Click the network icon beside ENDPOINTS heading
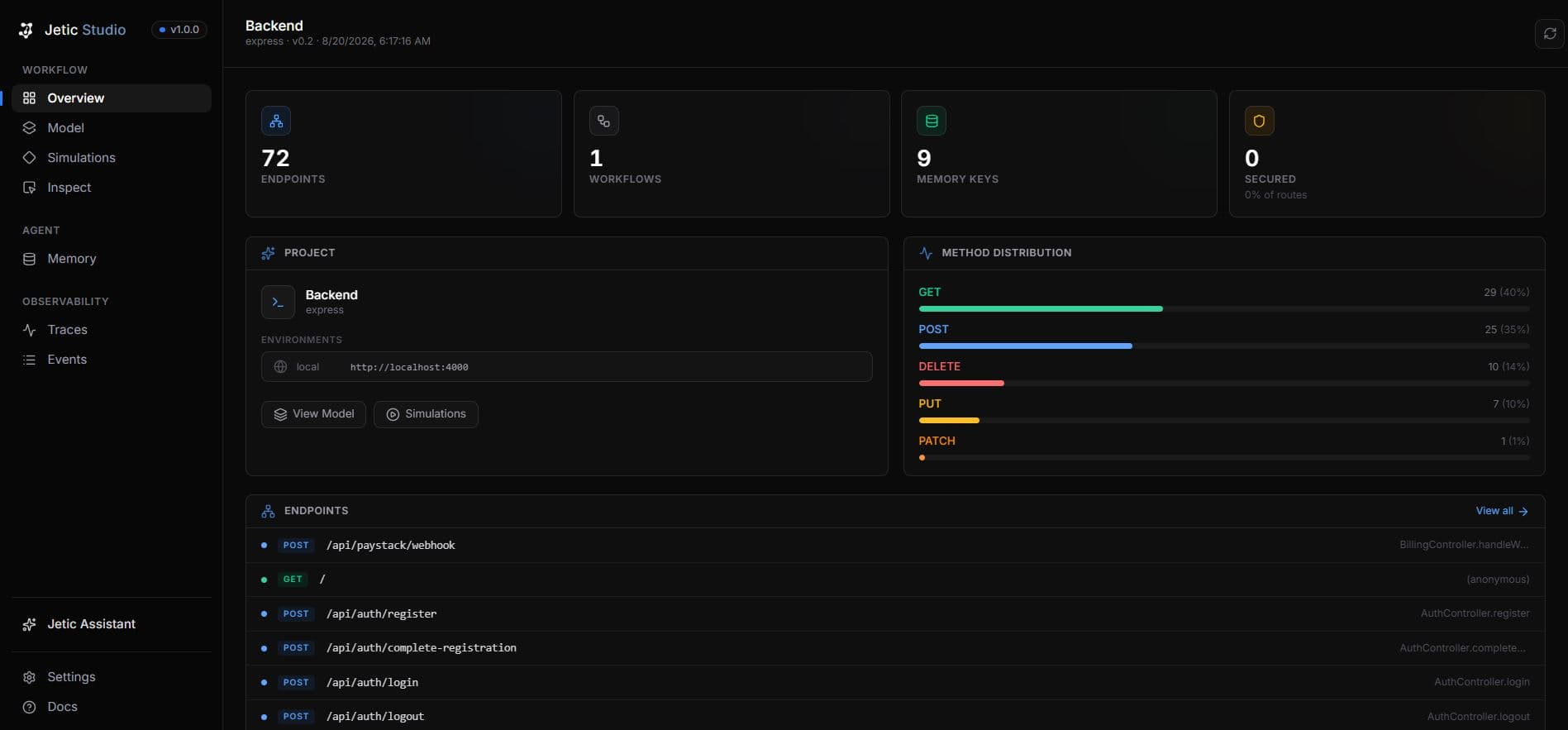This screenshot has width=1568, height=730. tap(268, 512)
